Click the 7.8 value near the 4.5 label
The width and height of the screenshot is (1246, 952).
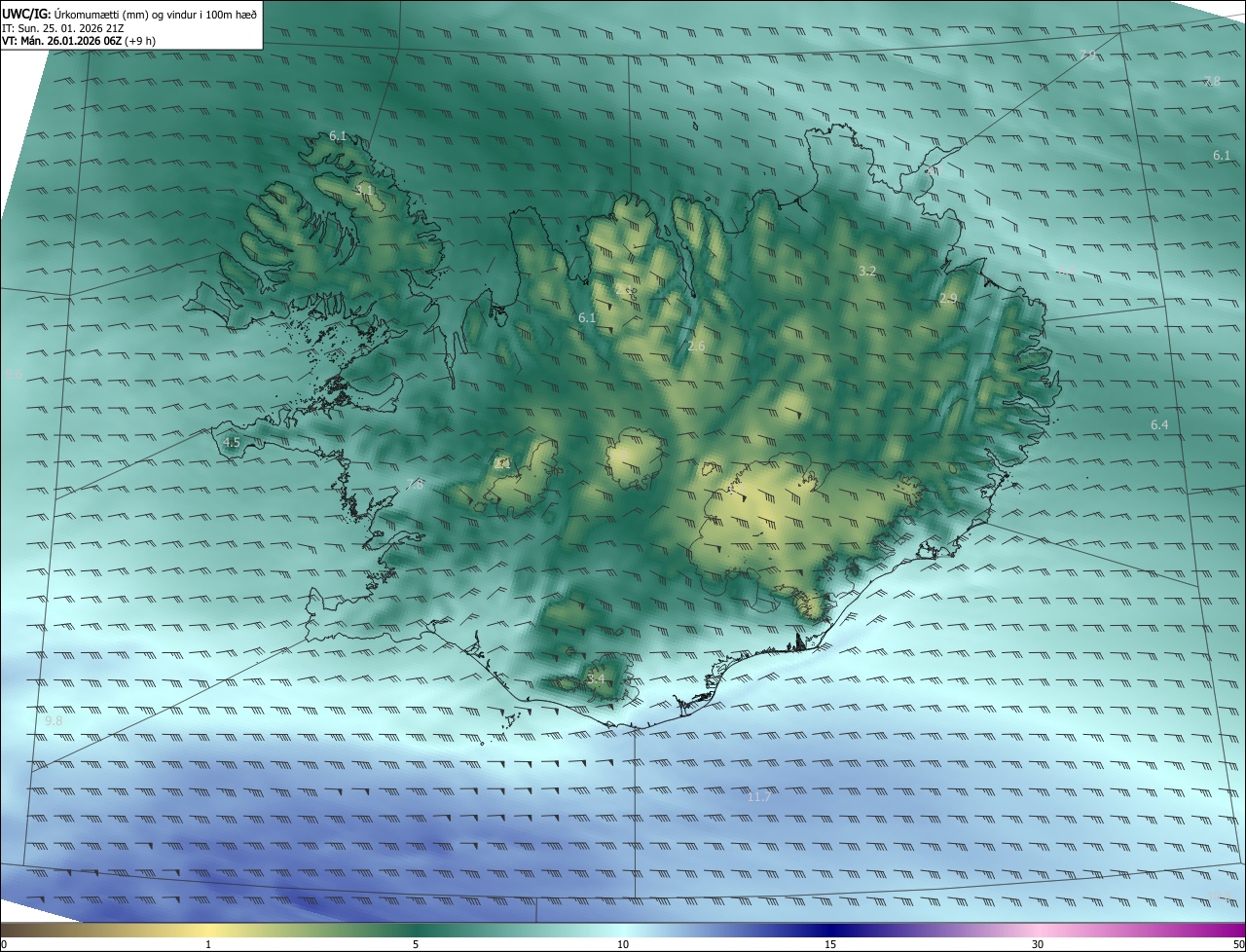[x=416, y=484]
